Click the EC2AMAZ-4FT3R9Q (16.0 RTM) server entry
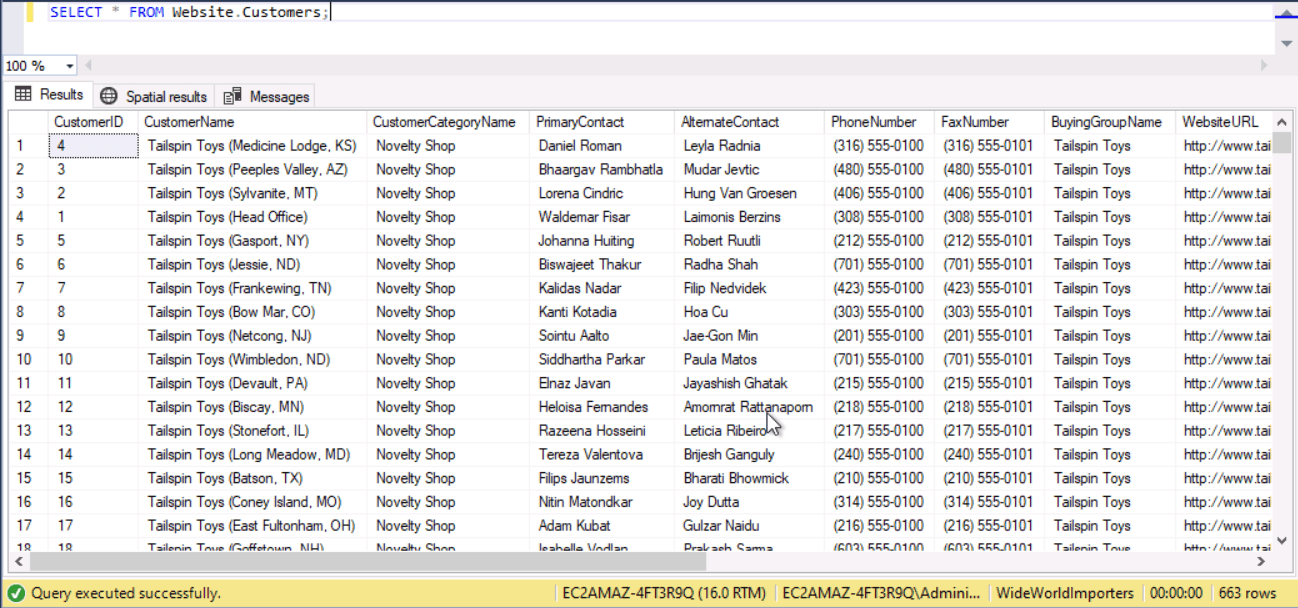Screen dimensions: 1298x608 click(663, 593)
